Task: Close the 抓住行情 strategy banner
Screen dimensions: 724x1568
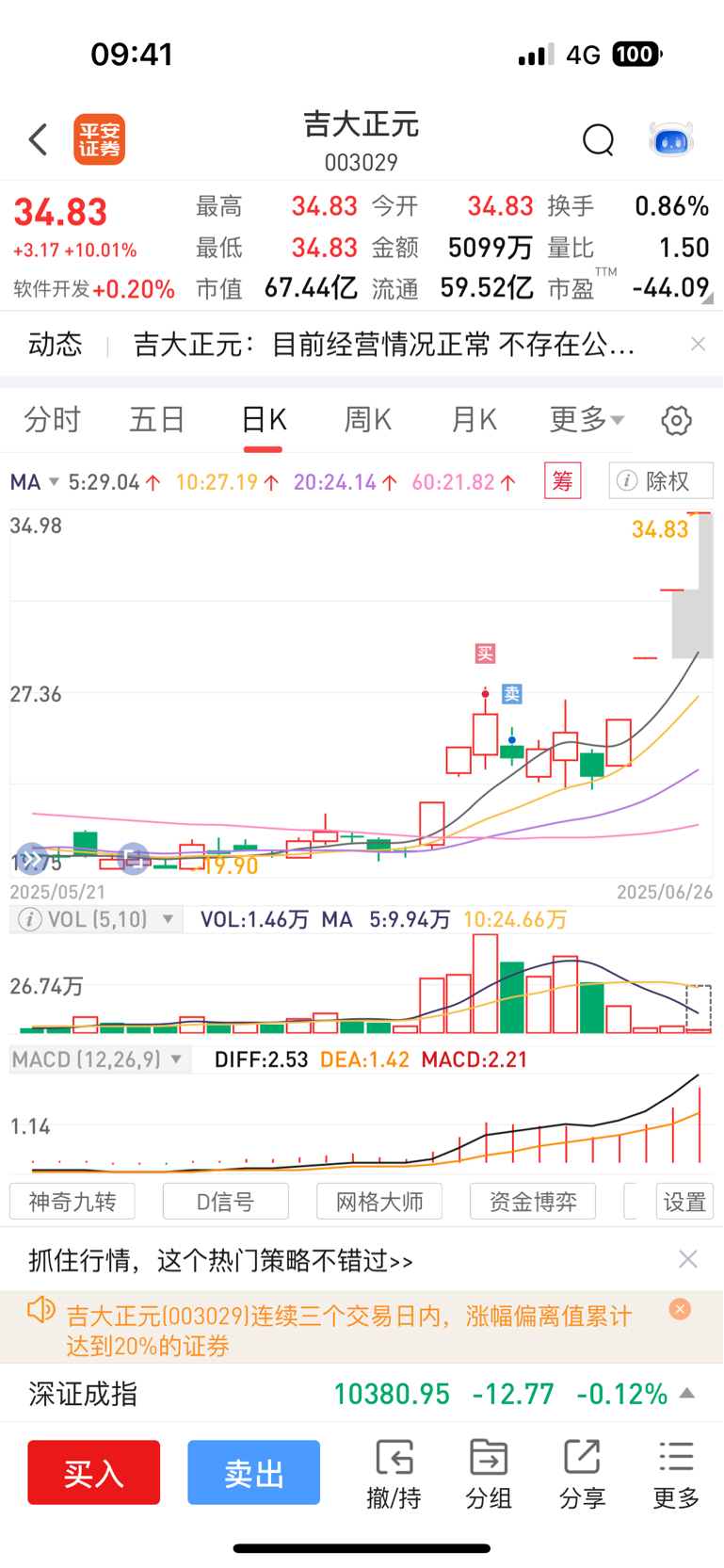Action: pyautogui.click(x=688, y=1259)
